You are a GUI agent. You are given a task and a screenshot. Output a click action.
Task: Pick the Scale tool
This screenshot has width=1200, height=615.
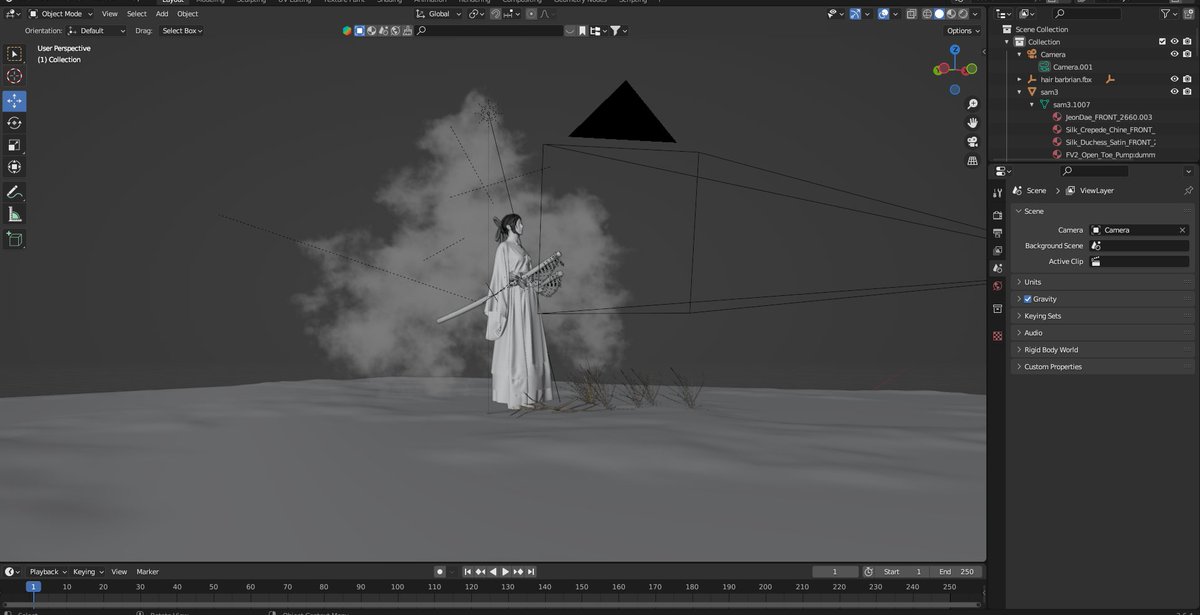[x=14, y=145]
